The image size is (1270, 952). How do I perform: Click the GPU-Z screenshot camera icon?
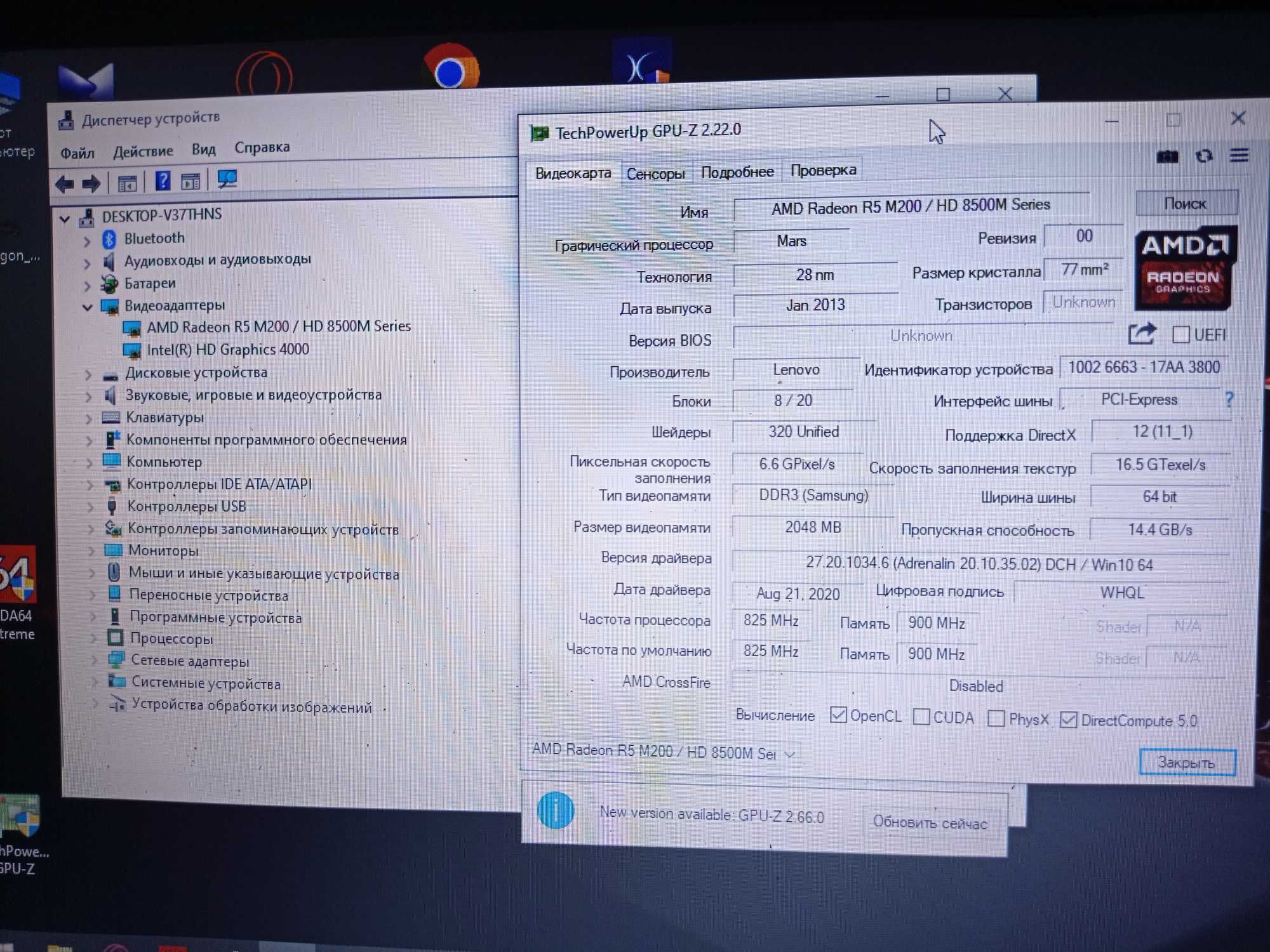1167,157
